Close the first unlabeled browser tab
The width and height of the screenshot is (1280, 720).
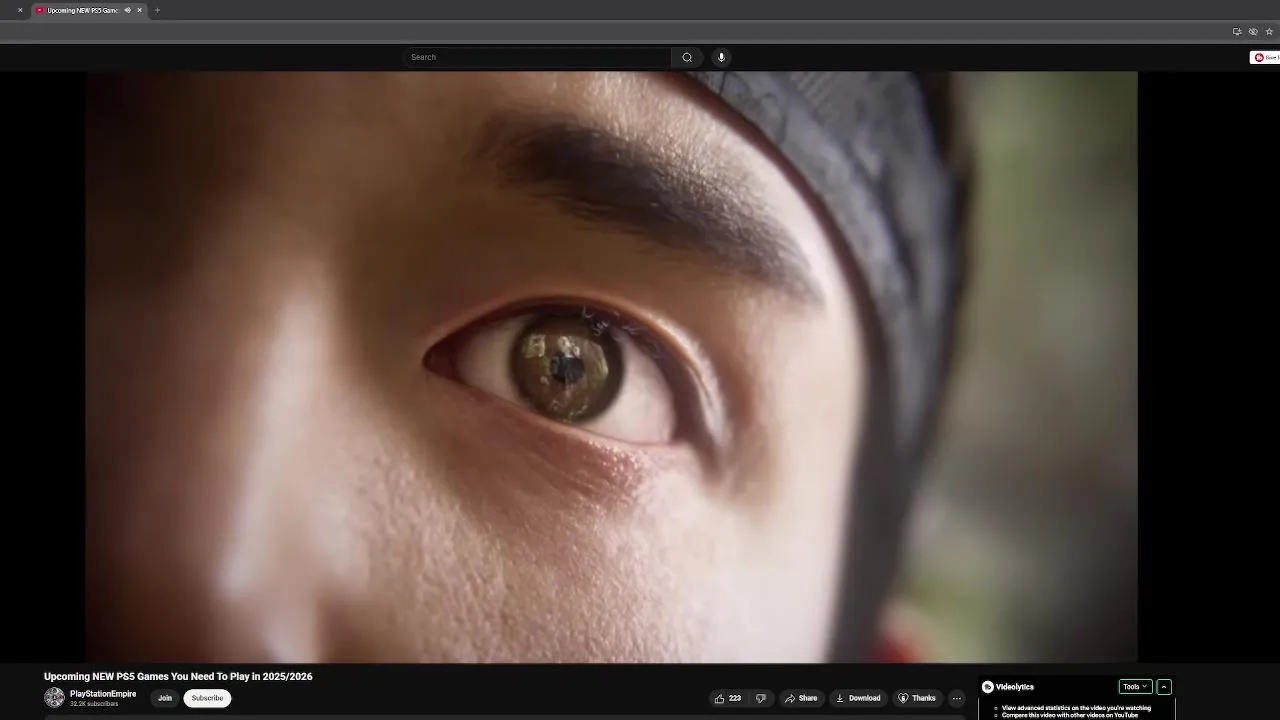click(x=20, y=10)
